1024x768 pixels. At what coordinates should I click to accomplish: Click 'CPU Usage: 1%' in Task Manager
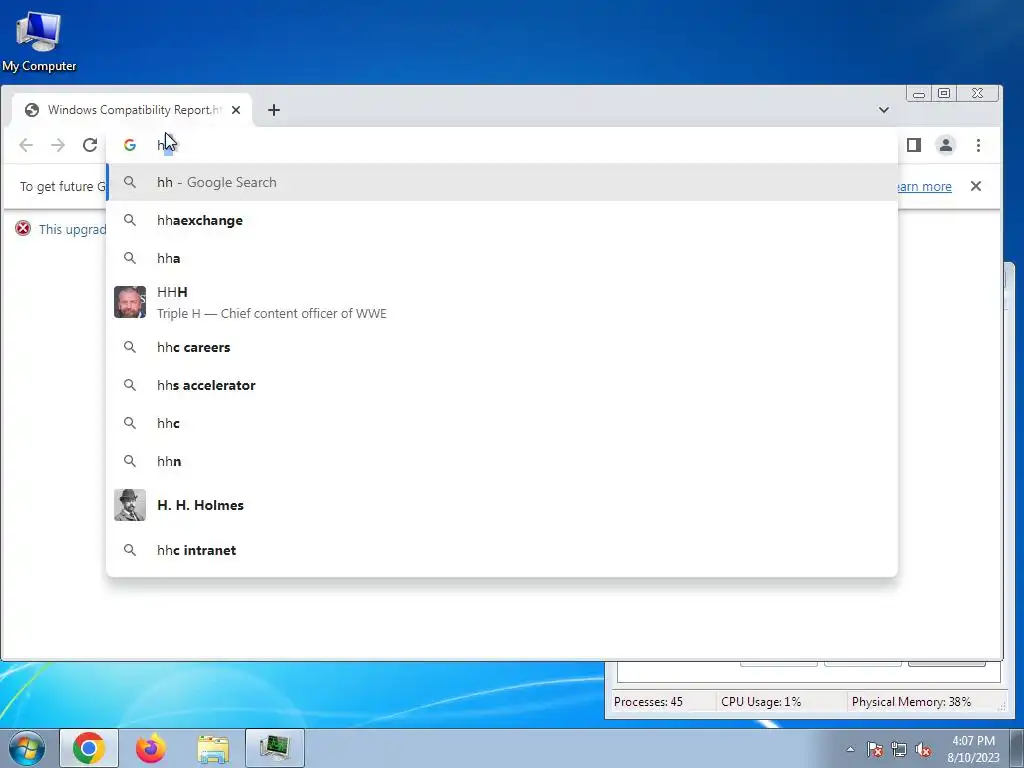[x=761, y=702]
